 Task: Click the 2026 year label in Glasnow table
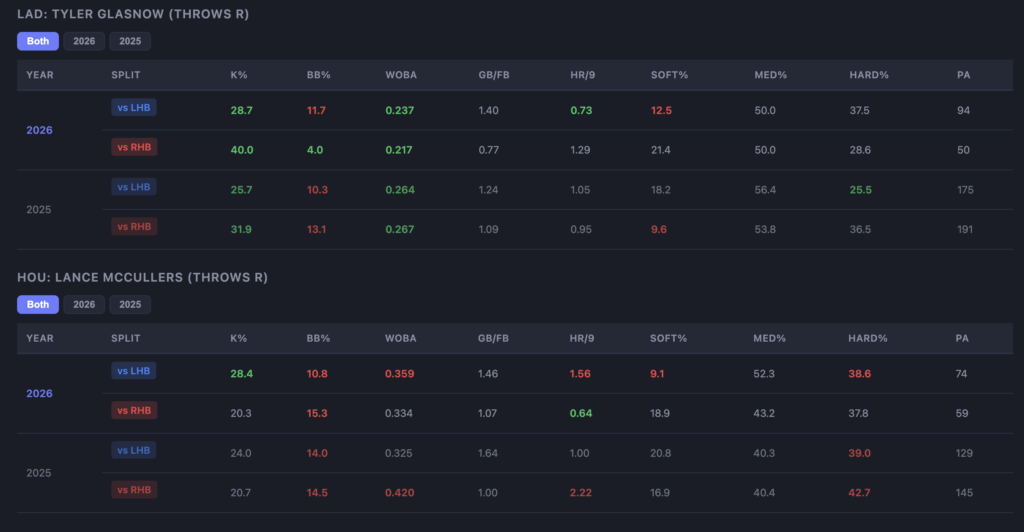click(x=39, y=130)
